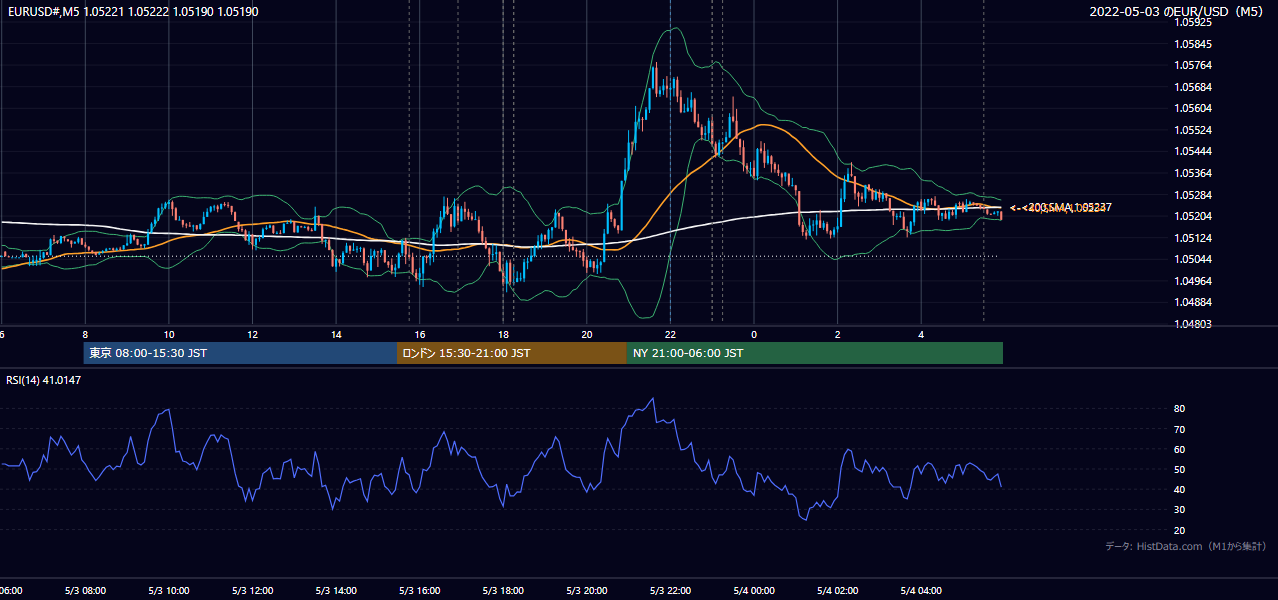Click price axis value 1.05845
Viewport: 1278px width, 600px height.
pyautogui.click(x=1192, y=44)
